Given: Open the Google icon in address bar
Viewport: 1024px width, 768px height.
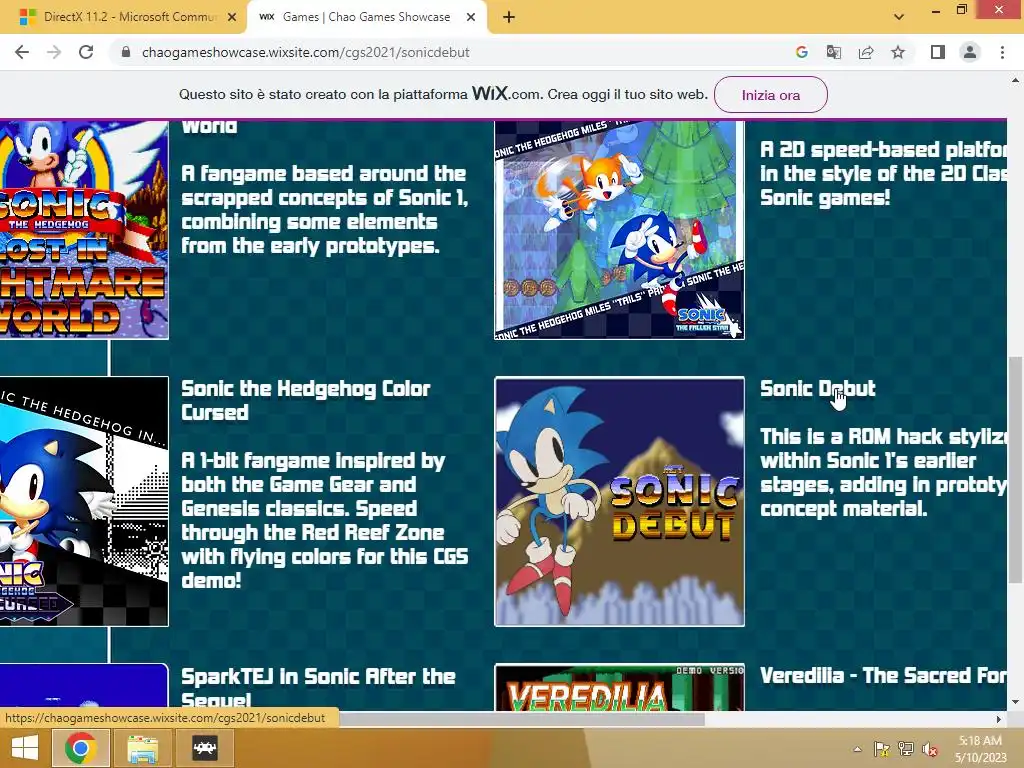Looking at the screenshot, I should [802, 52].
